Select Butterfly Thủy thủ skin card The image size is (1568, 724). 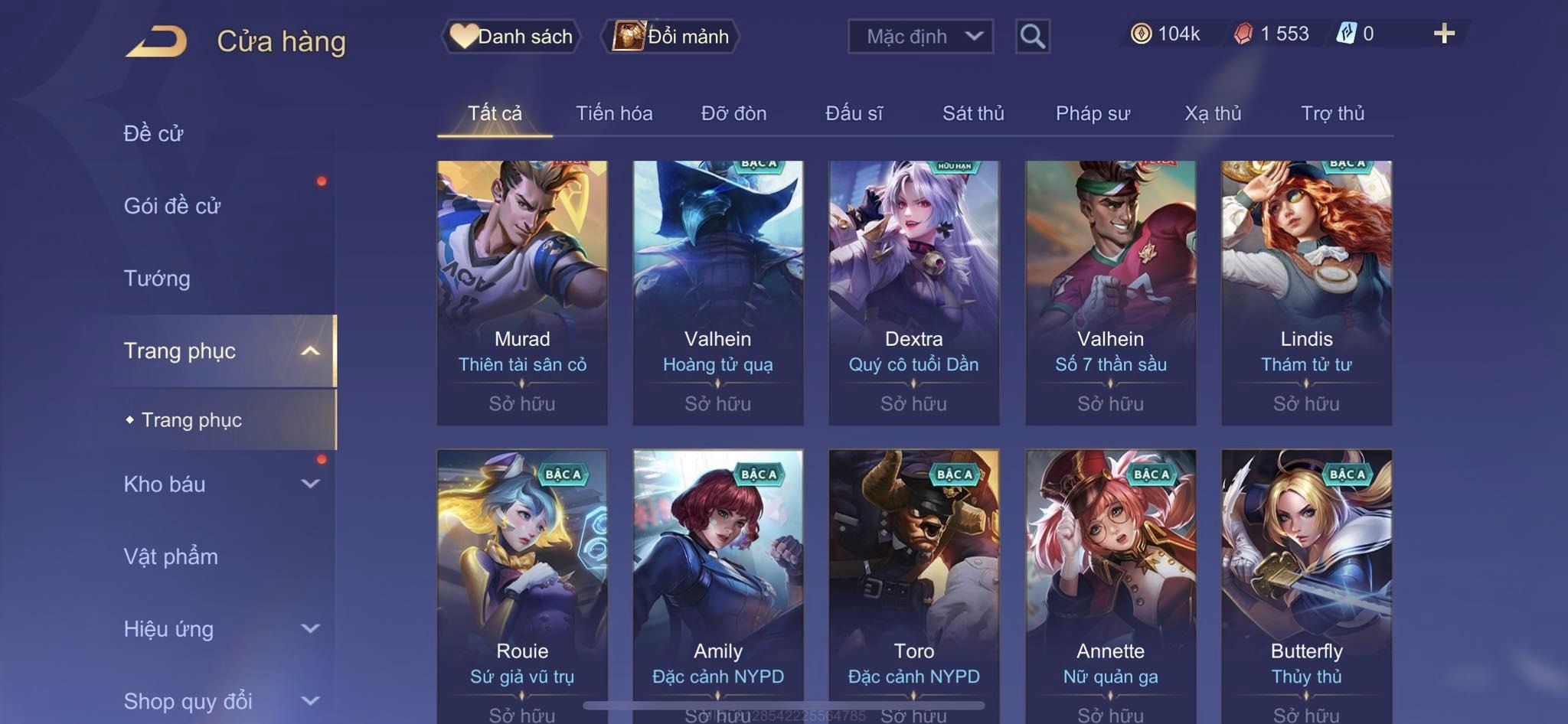point(1306,586)
